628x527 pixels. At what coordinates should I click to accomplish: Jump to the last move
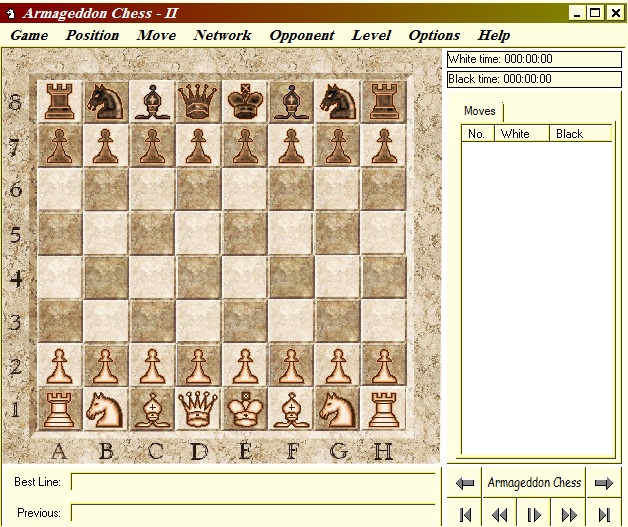604,515
